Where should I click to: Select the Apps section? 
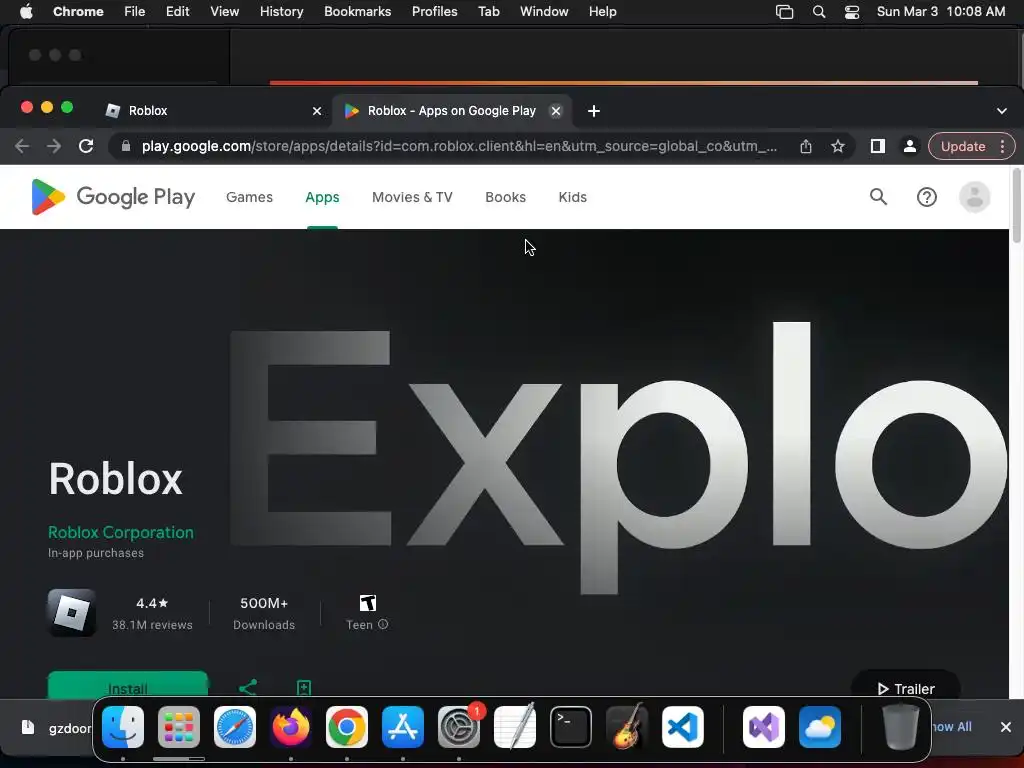pos(322,197)
